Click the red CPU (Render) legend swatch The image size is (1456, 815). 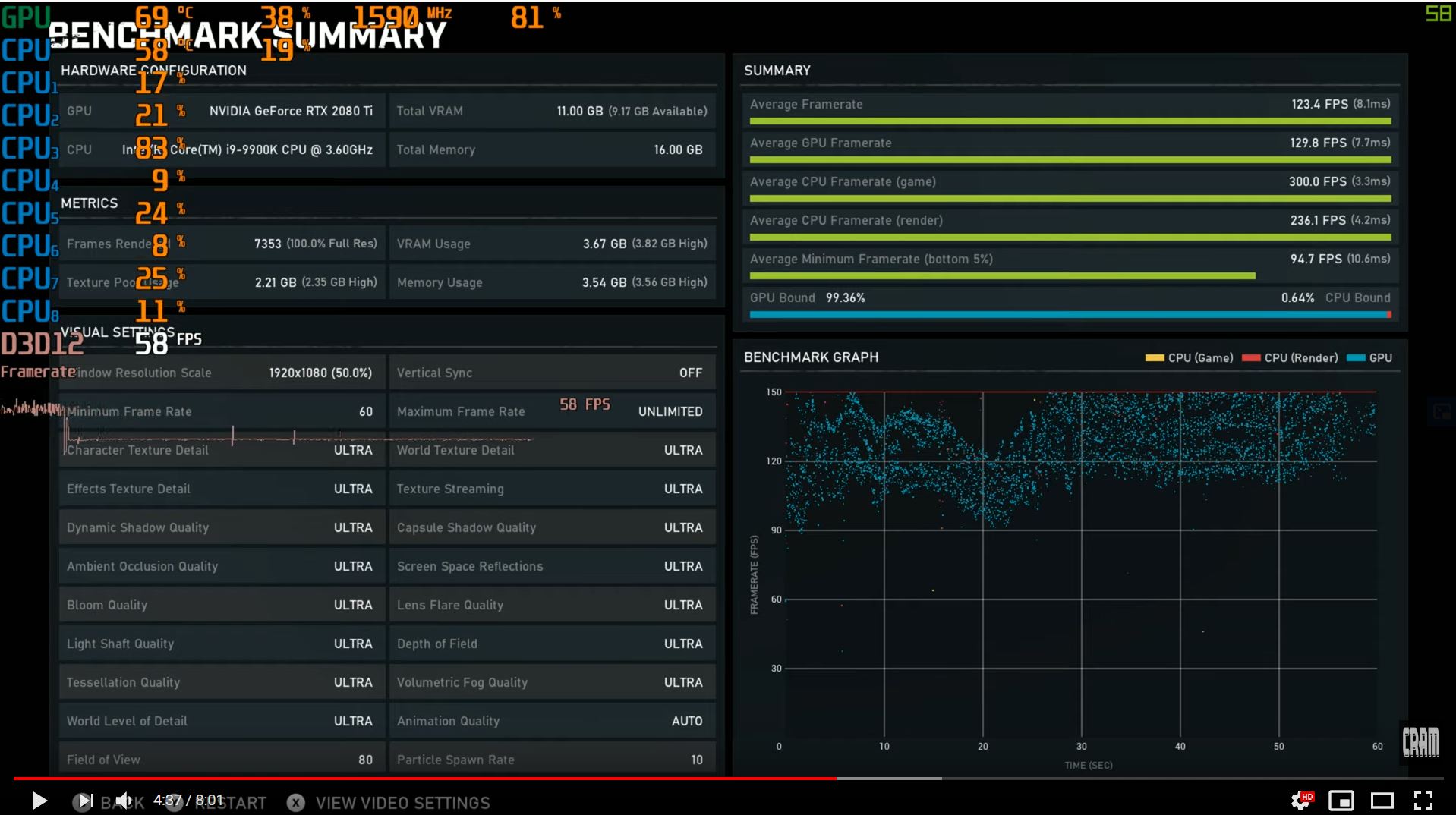[1250, 358]
